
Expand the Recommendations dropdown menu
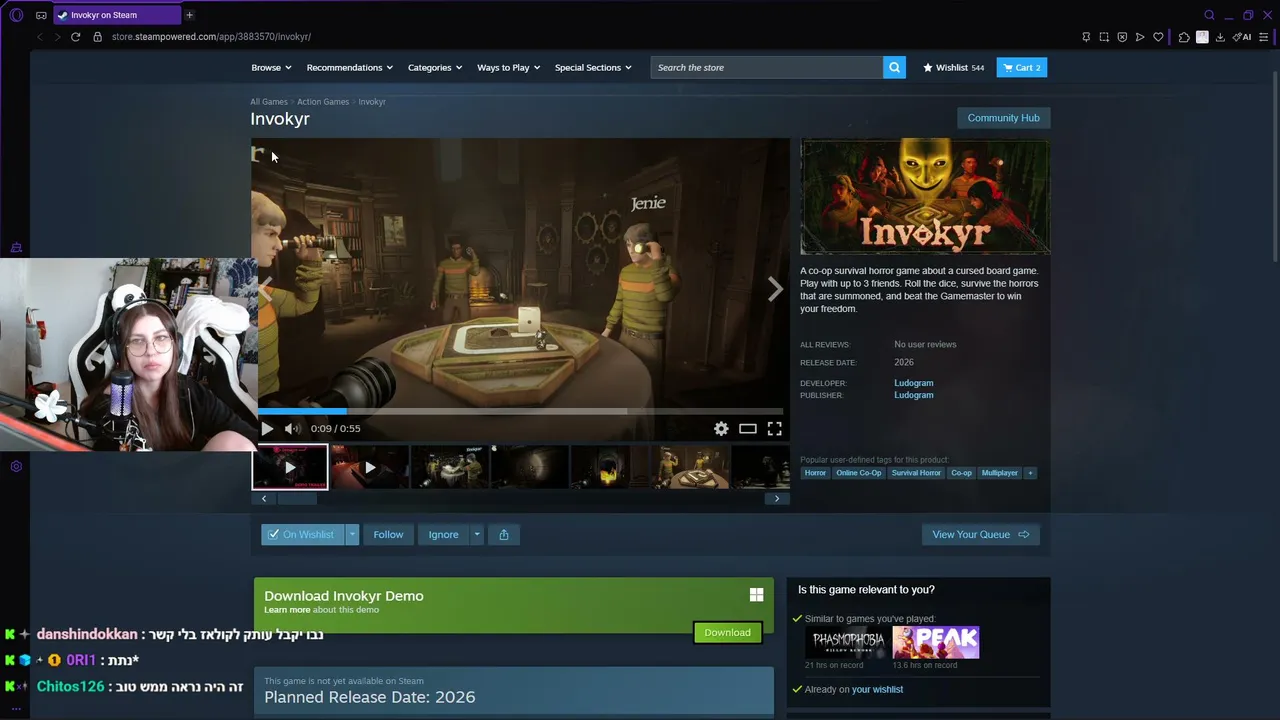pyautogui.click(x=350, y=67)
